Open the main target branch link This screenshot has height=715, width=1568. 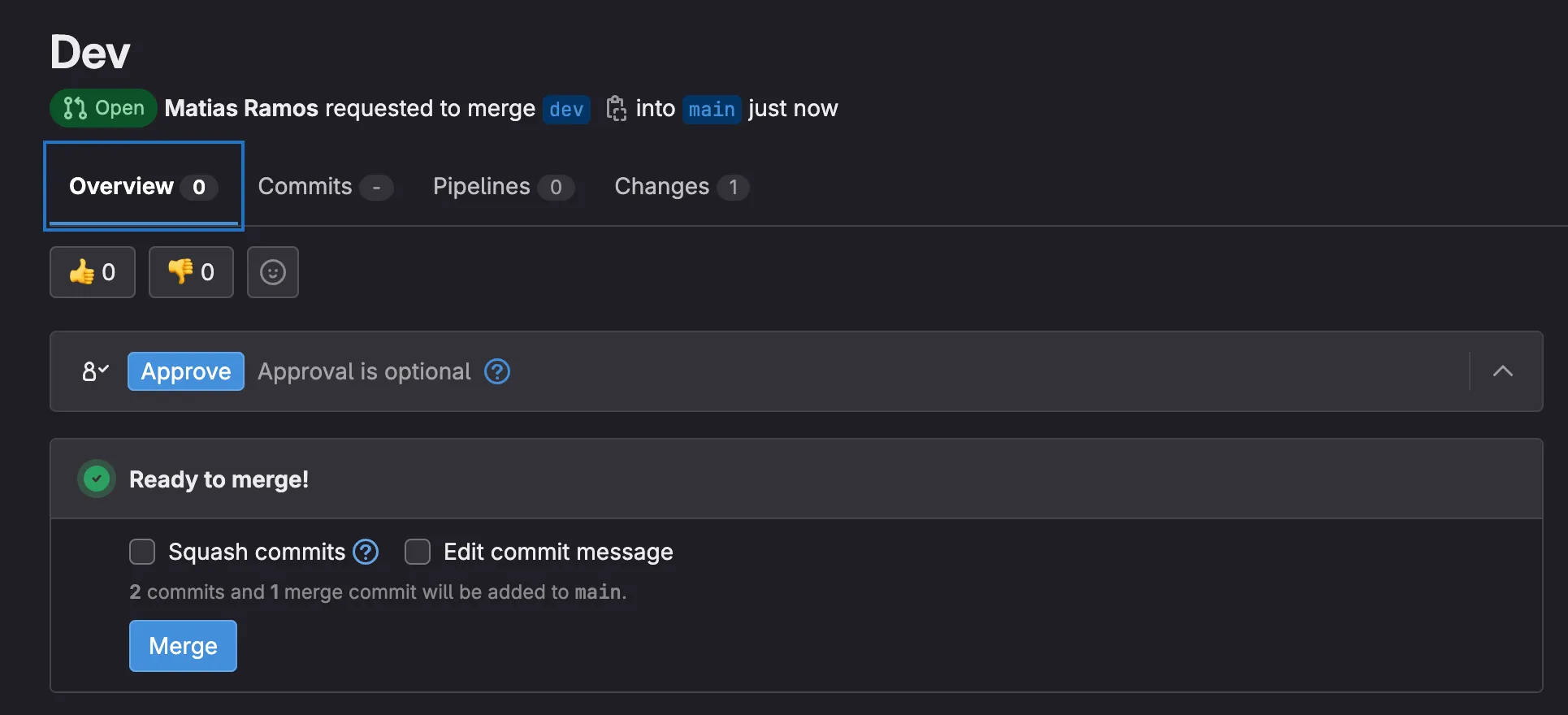click(x=712, y=109)
